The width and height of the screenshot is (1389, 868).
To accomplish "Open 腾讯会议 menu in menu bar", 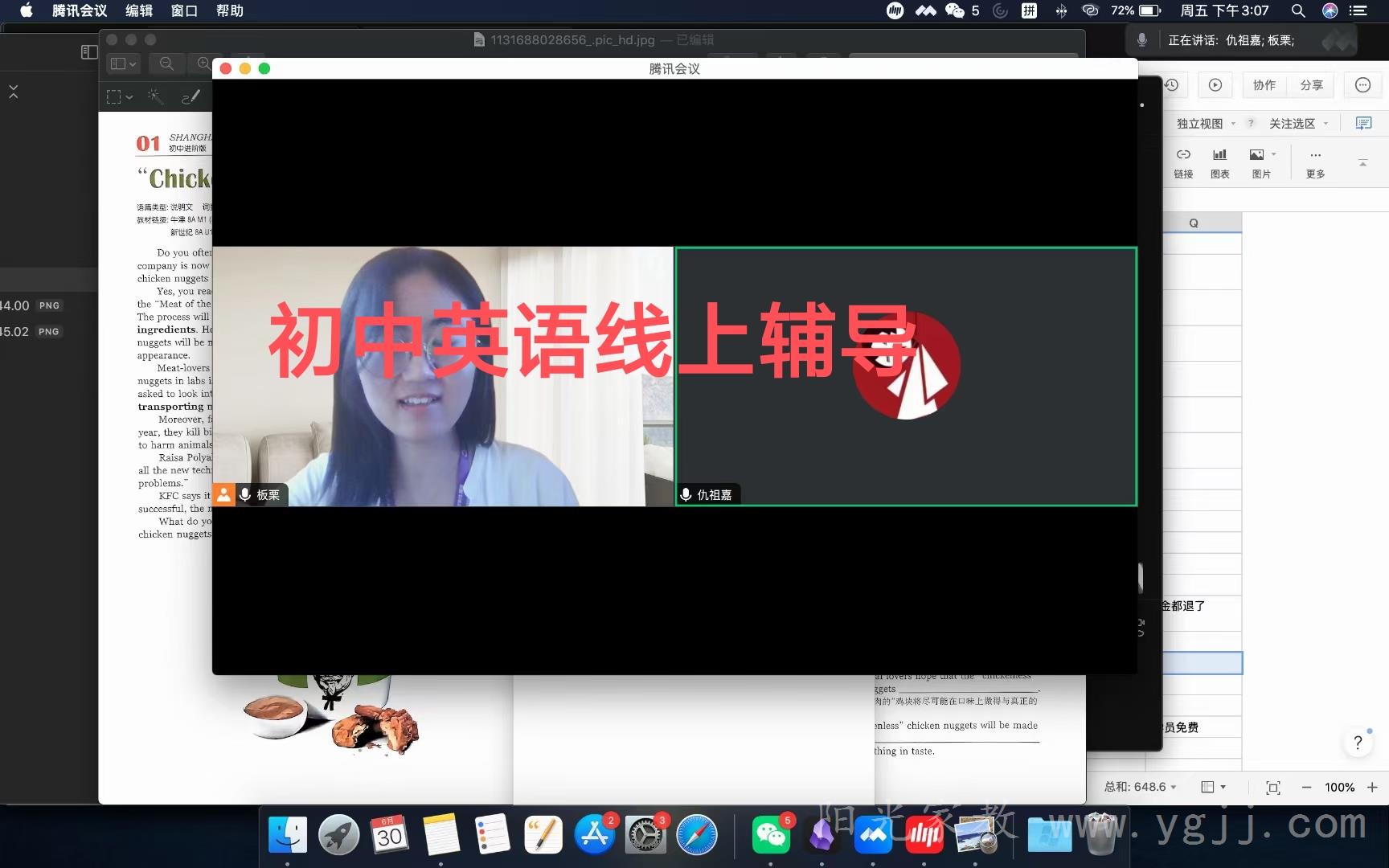I will coord(80,10).
